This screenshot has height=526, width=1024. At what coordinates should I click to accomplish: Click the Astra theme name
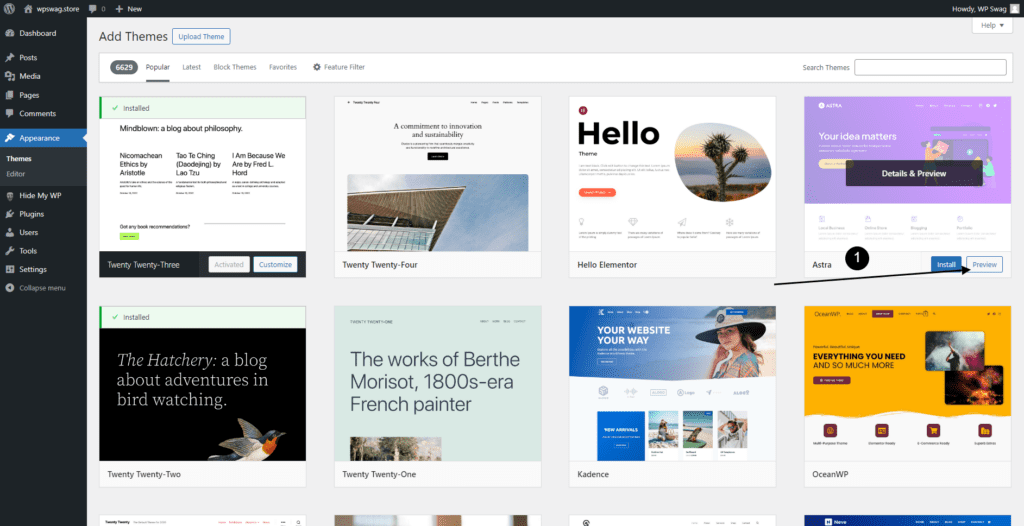[x=822, y=265]
